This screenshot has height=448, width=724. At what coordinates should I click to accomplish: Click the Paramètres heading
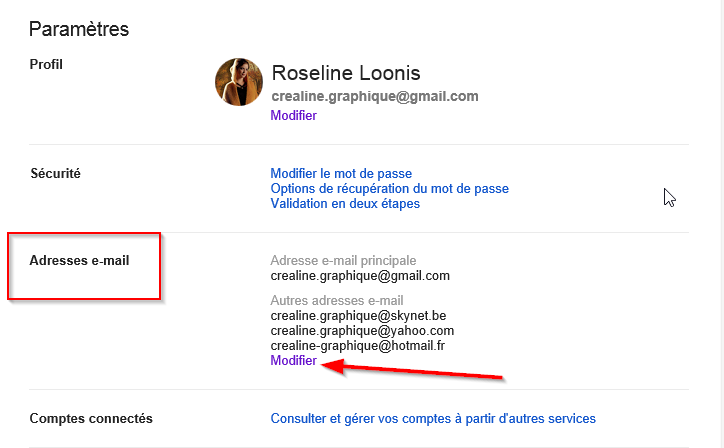(79, 29)
